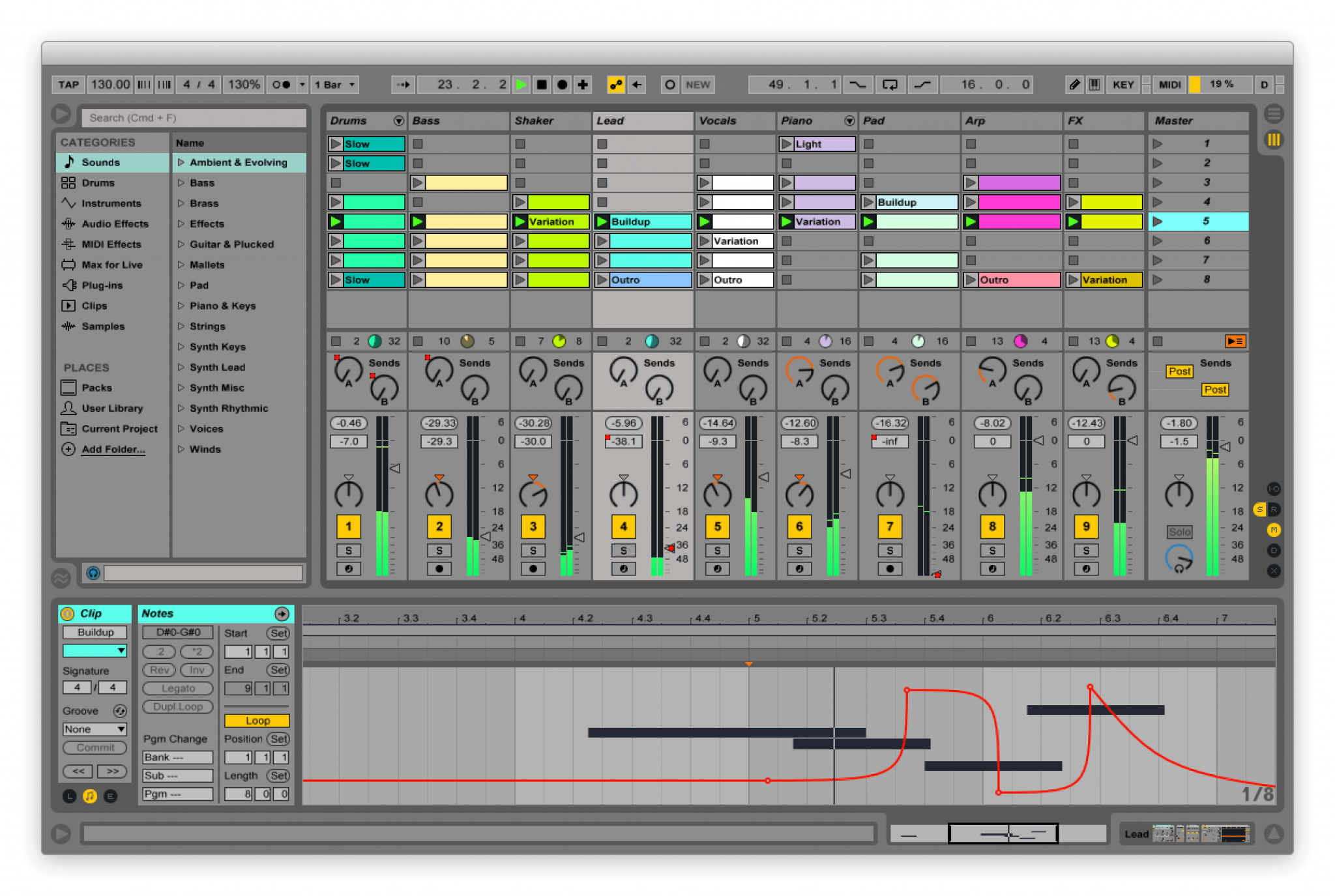This screenshot has width=1335, height=896.
Task: Click the TAP tempo button
Action: click(x=68, y=84)
